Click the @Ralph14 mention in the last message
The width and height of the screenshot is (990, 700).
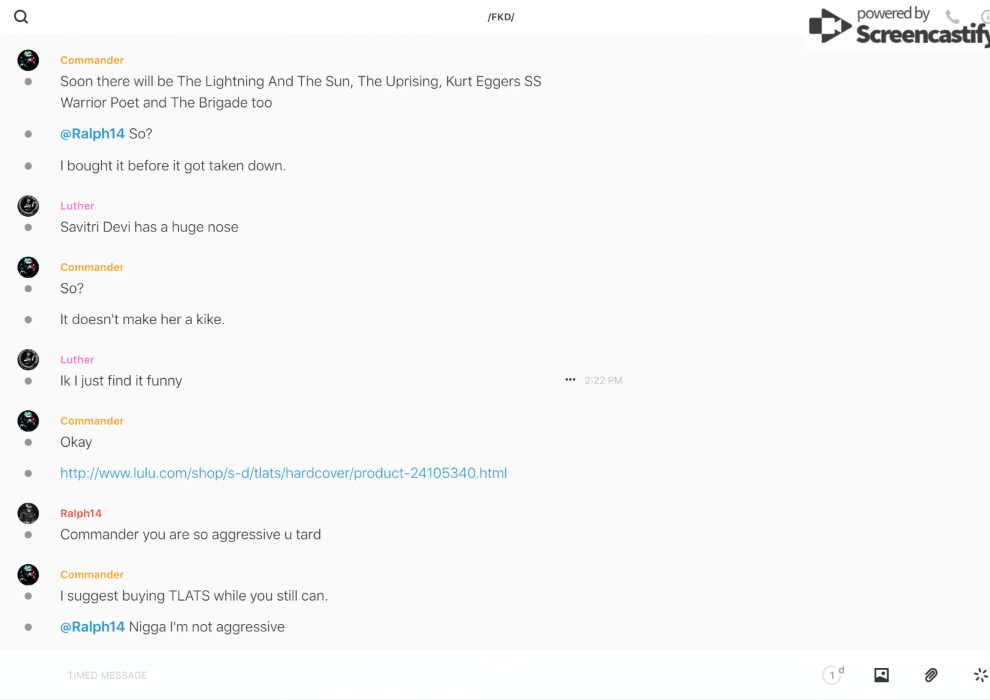tap(92, 627)
